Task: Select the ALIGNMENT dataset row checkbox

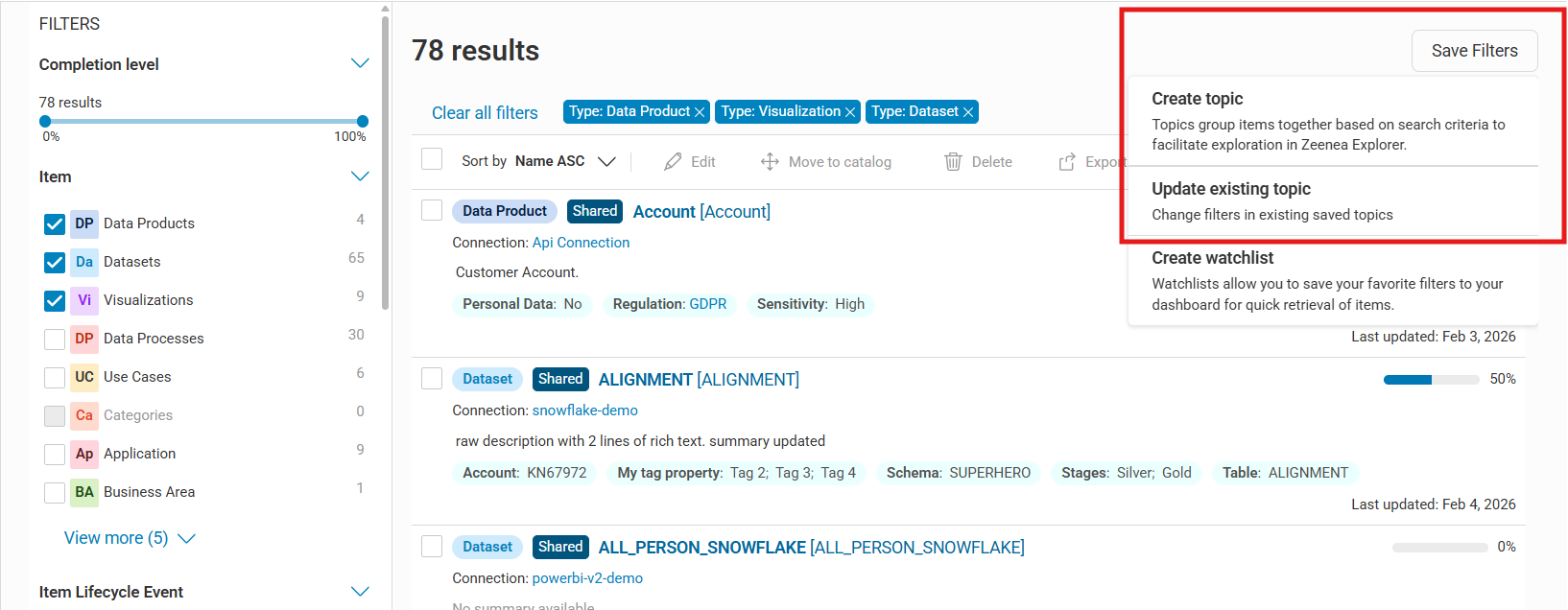Action: coord(432,379)
